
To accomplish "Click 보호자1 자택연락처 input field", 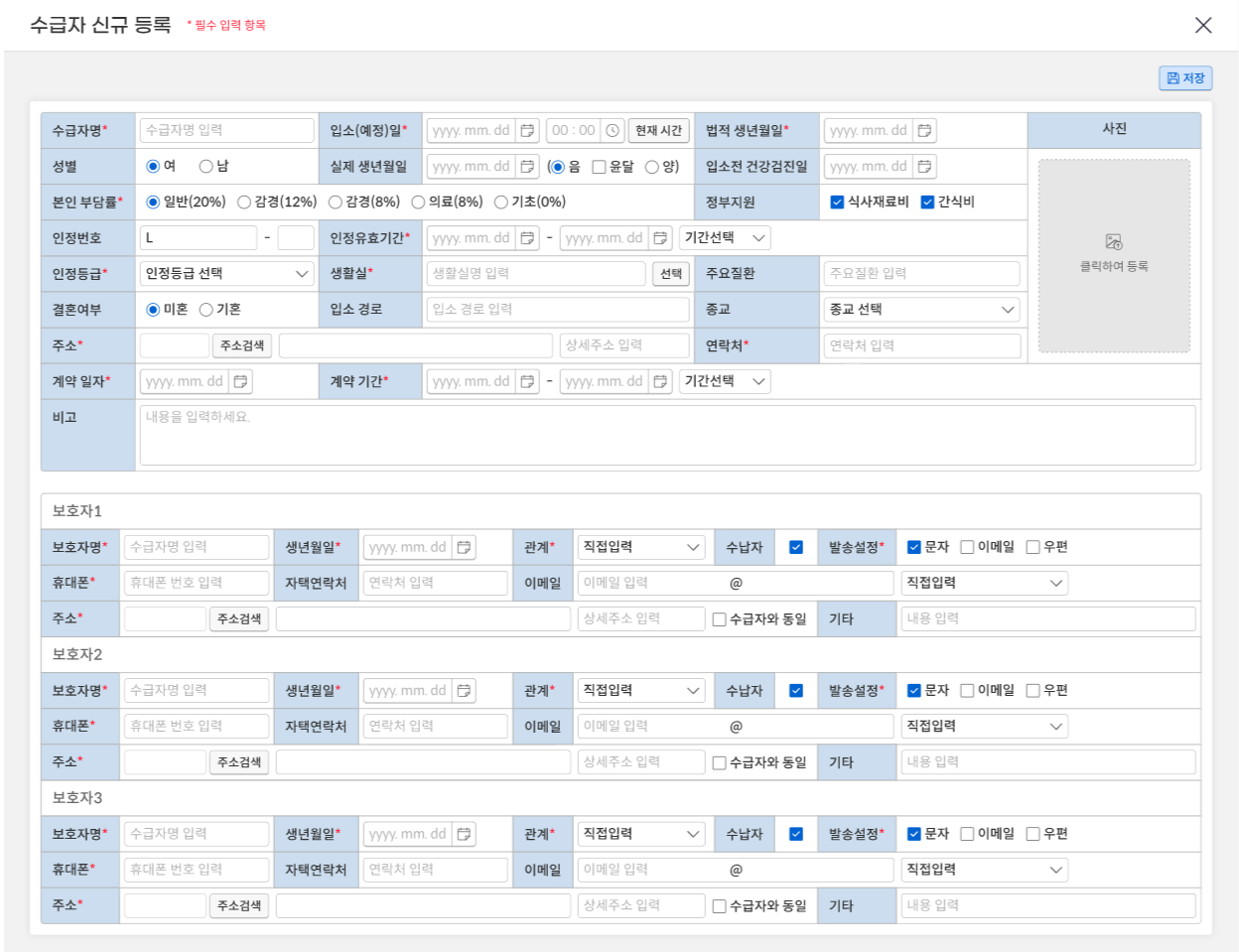I will [435, 583].
